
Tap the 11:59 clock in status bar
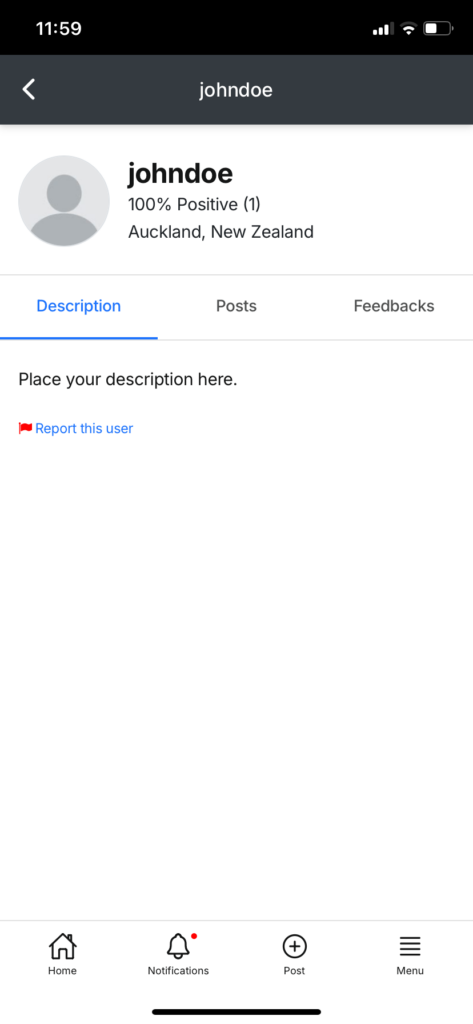tap(59, 29)
